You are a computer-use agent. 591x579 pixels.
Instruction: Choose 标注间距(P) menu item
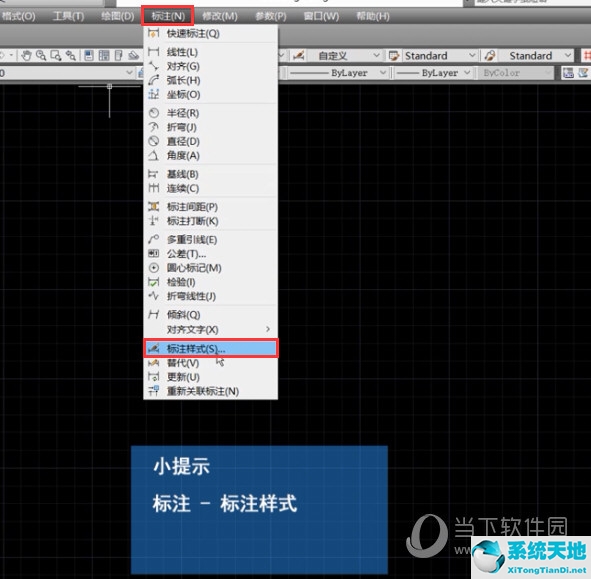[211, 207]
